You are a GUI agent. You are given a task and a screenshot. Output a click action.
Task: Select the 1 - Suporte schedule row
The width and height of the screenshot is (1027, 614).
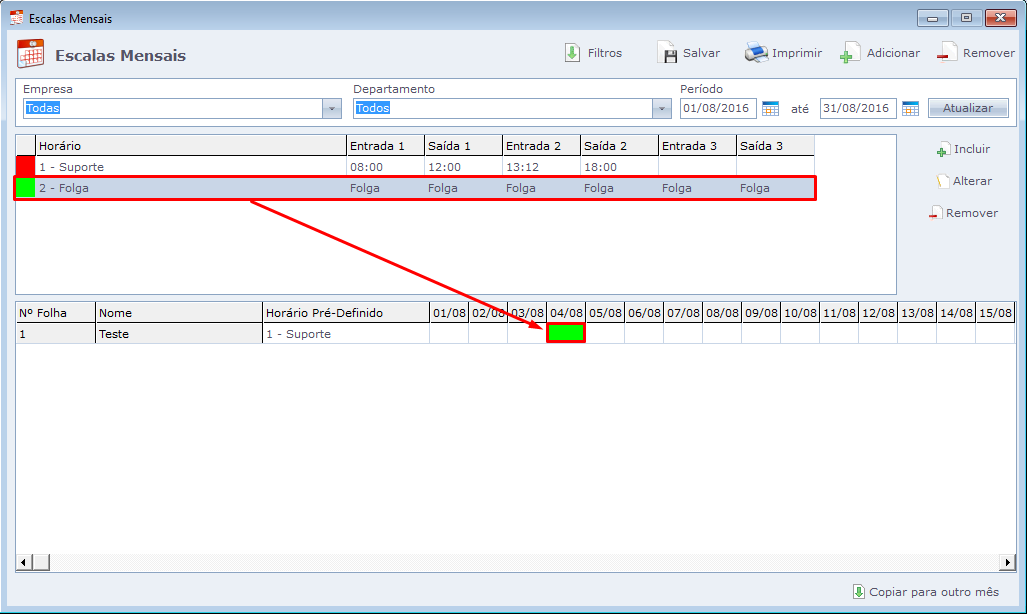coord(190,167)
